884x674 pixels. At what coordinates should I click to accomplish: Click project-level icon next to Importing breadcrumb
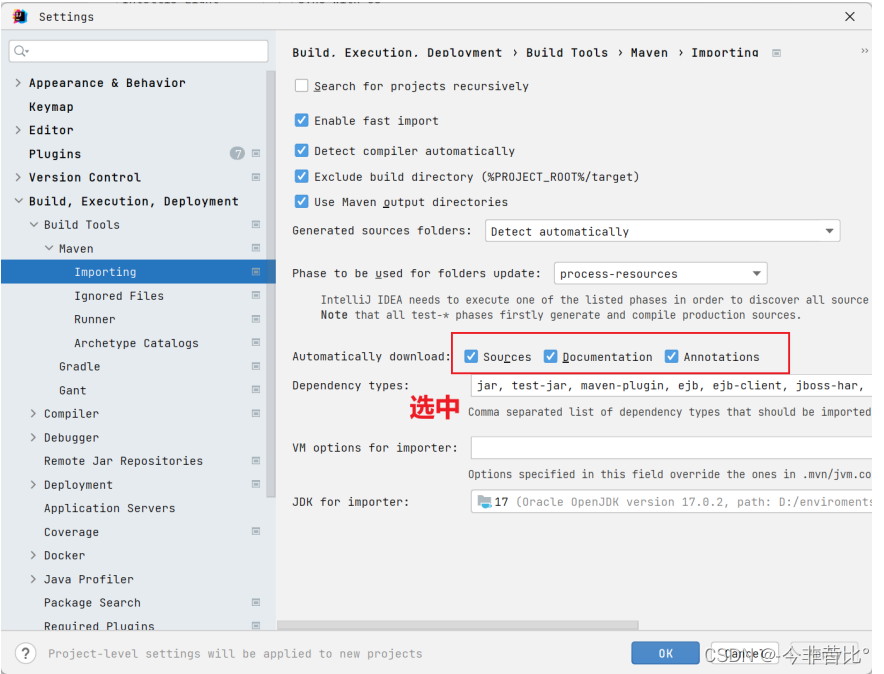(x=777, y=53)
